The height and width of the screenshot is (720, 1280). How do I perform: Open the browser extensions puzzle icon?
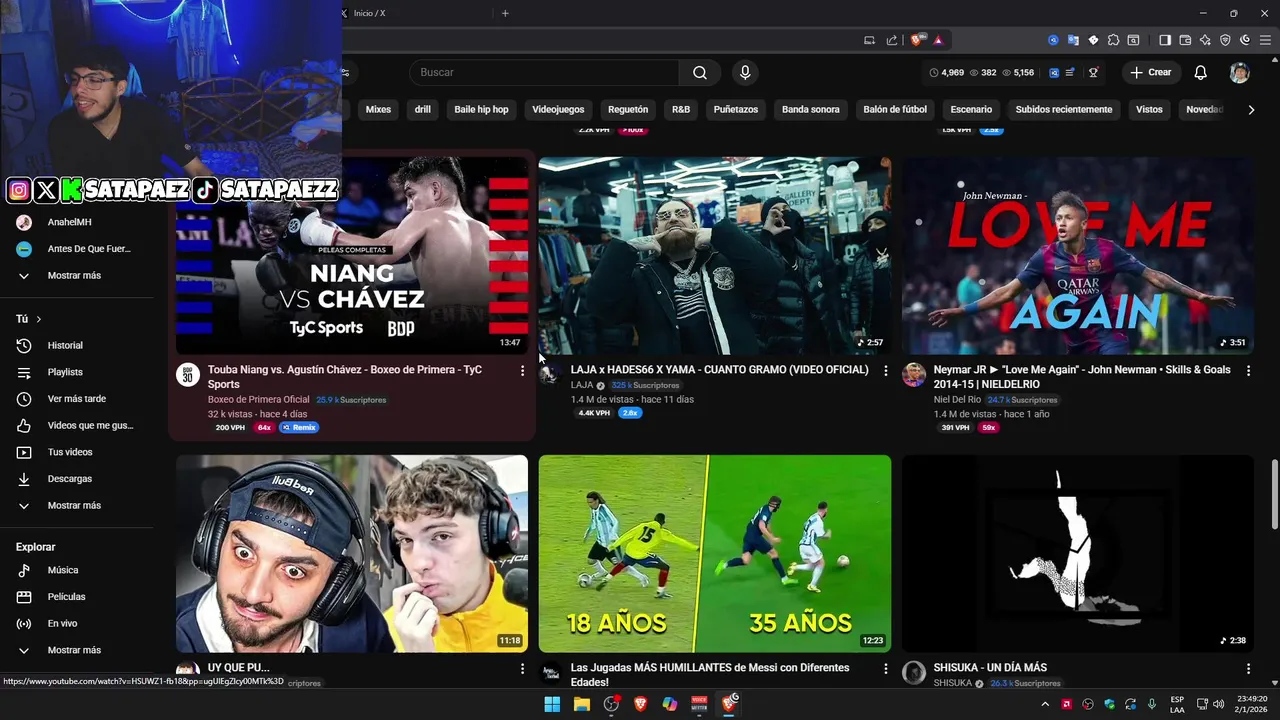pyautogui.click(x=1113, y=40)
